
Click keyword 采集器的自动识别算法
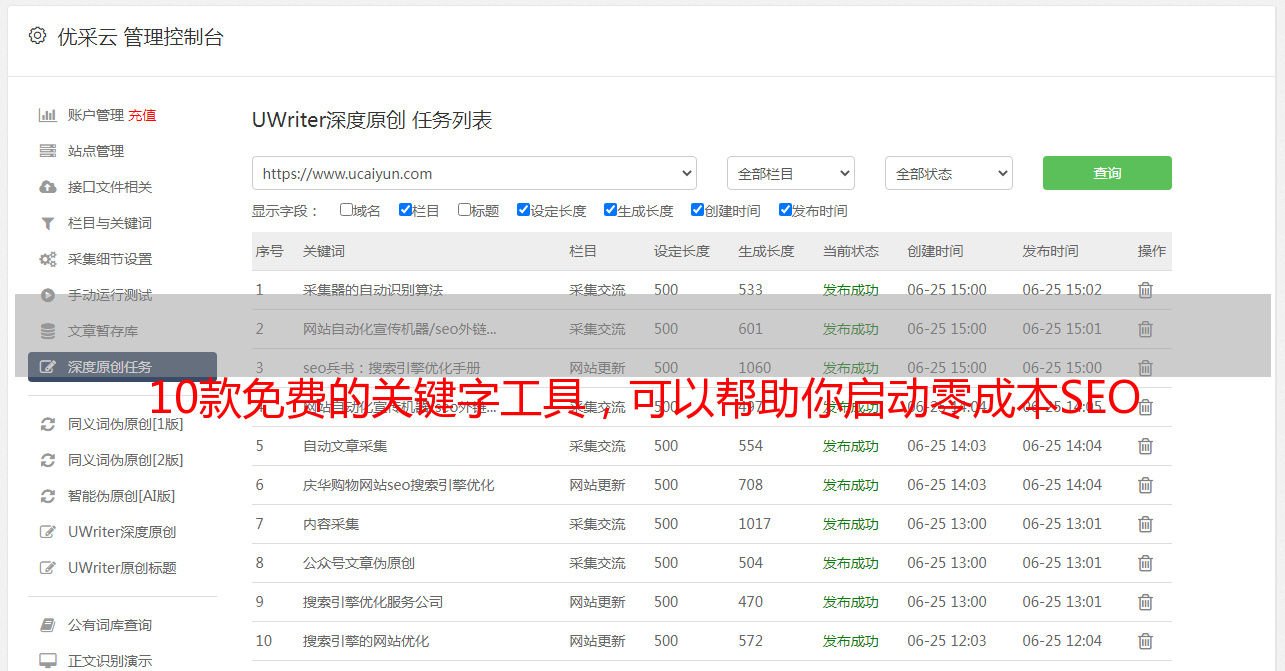pyautogui.click(x=373, y=290)
